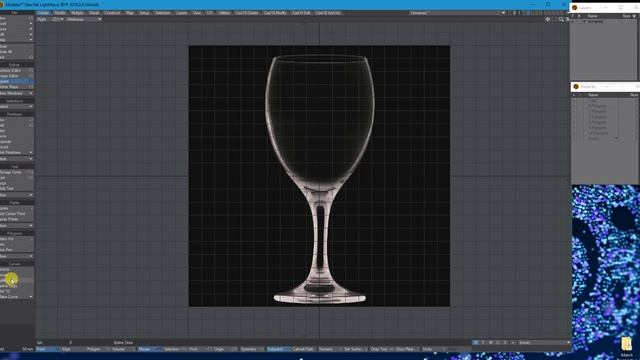Screen dimensions: 640x360
Task: Switch to Edge selection mode
Action: (72, 349)
